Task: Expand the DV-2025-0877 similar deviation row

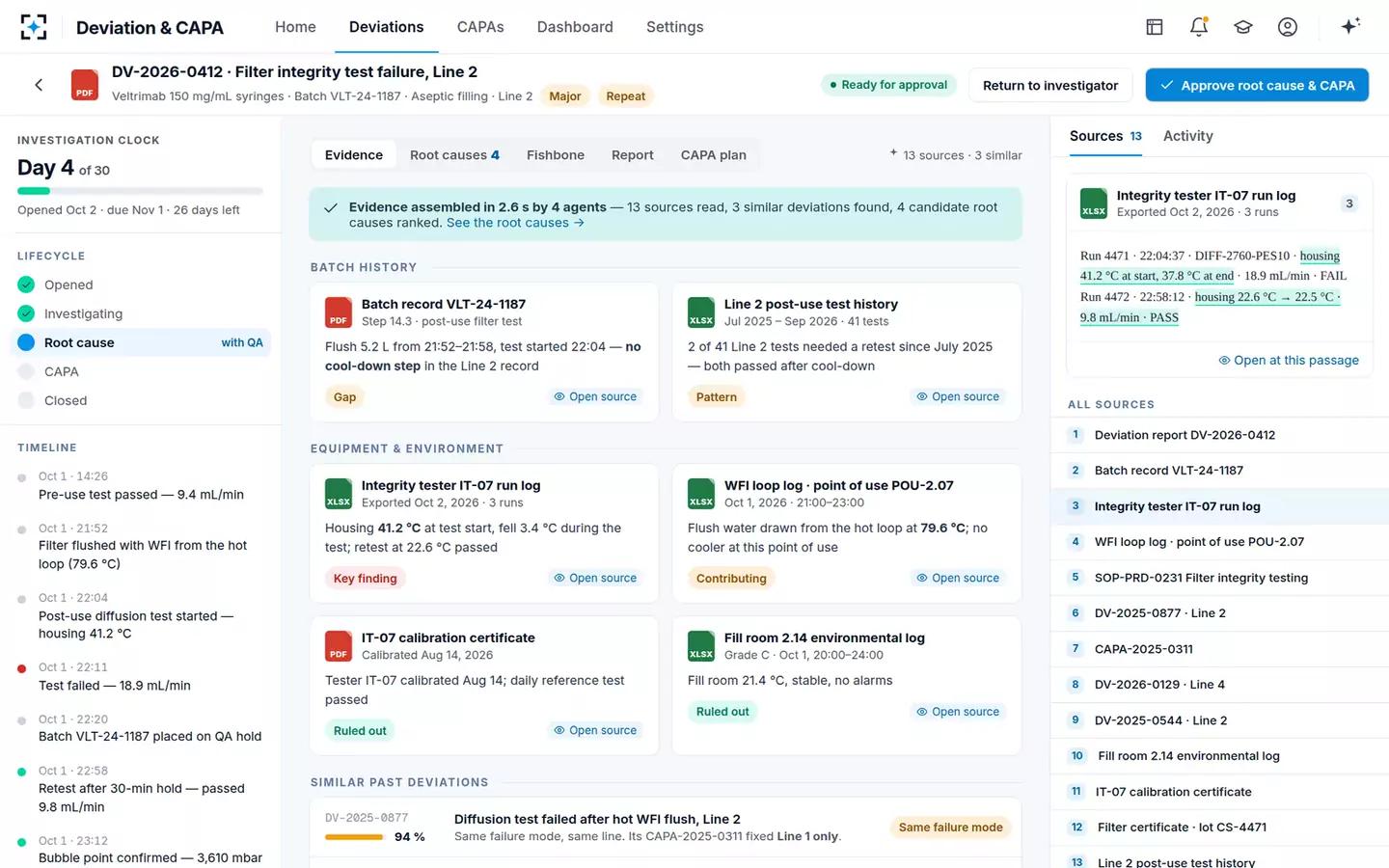Action: tap(666, 827)
